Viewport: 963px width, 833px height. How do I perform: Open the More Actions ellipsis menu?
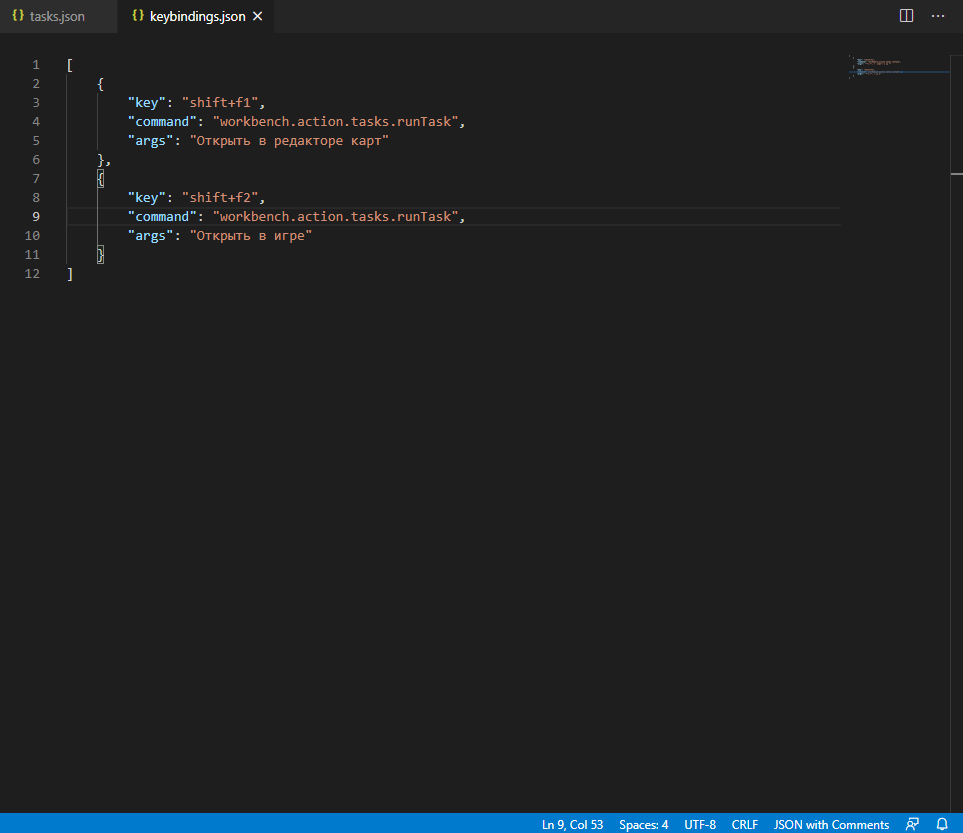(938, 16)
